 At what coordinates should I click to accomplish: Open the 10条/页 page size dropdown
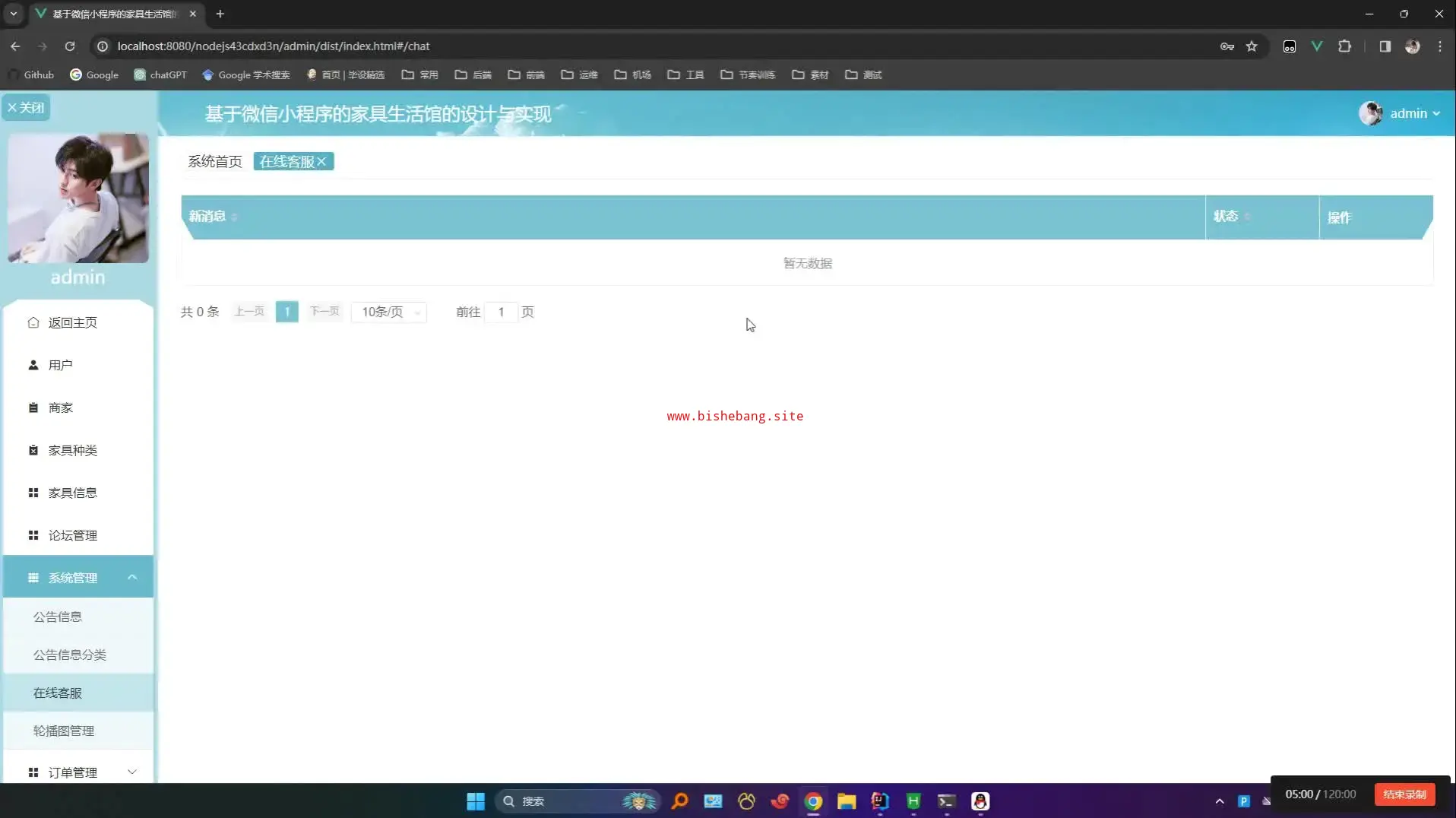(389, 312)
